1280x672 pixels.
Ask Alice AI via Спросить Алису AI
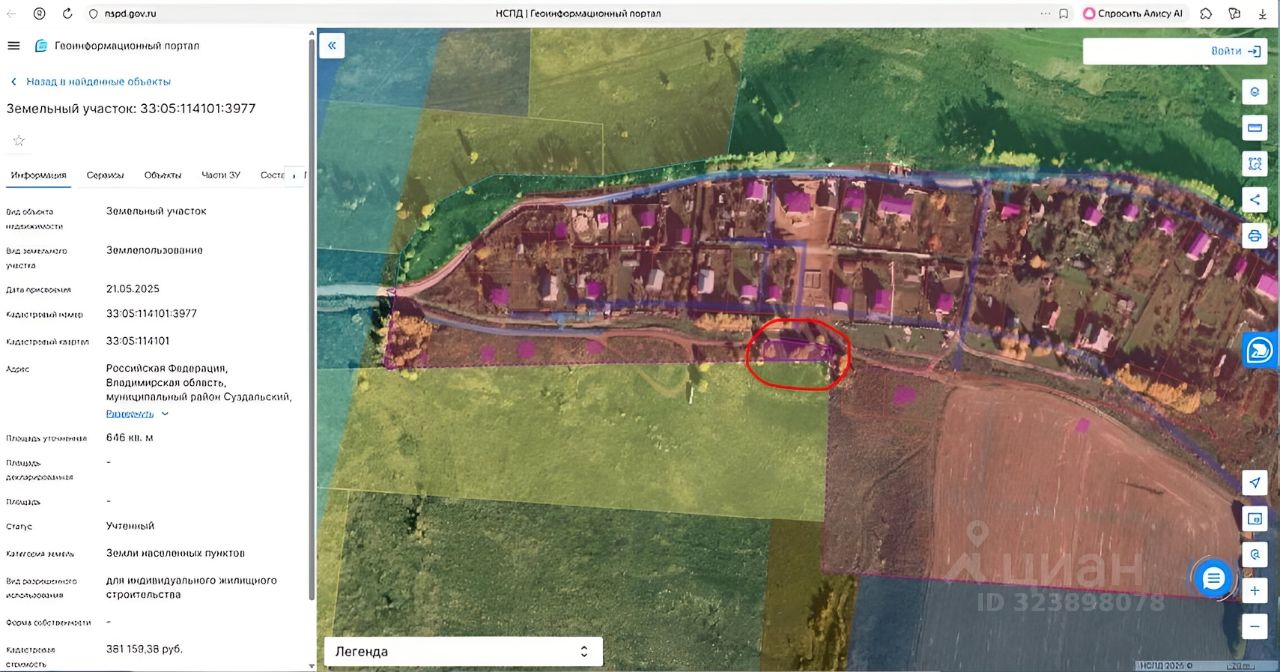coord(1133,13)
